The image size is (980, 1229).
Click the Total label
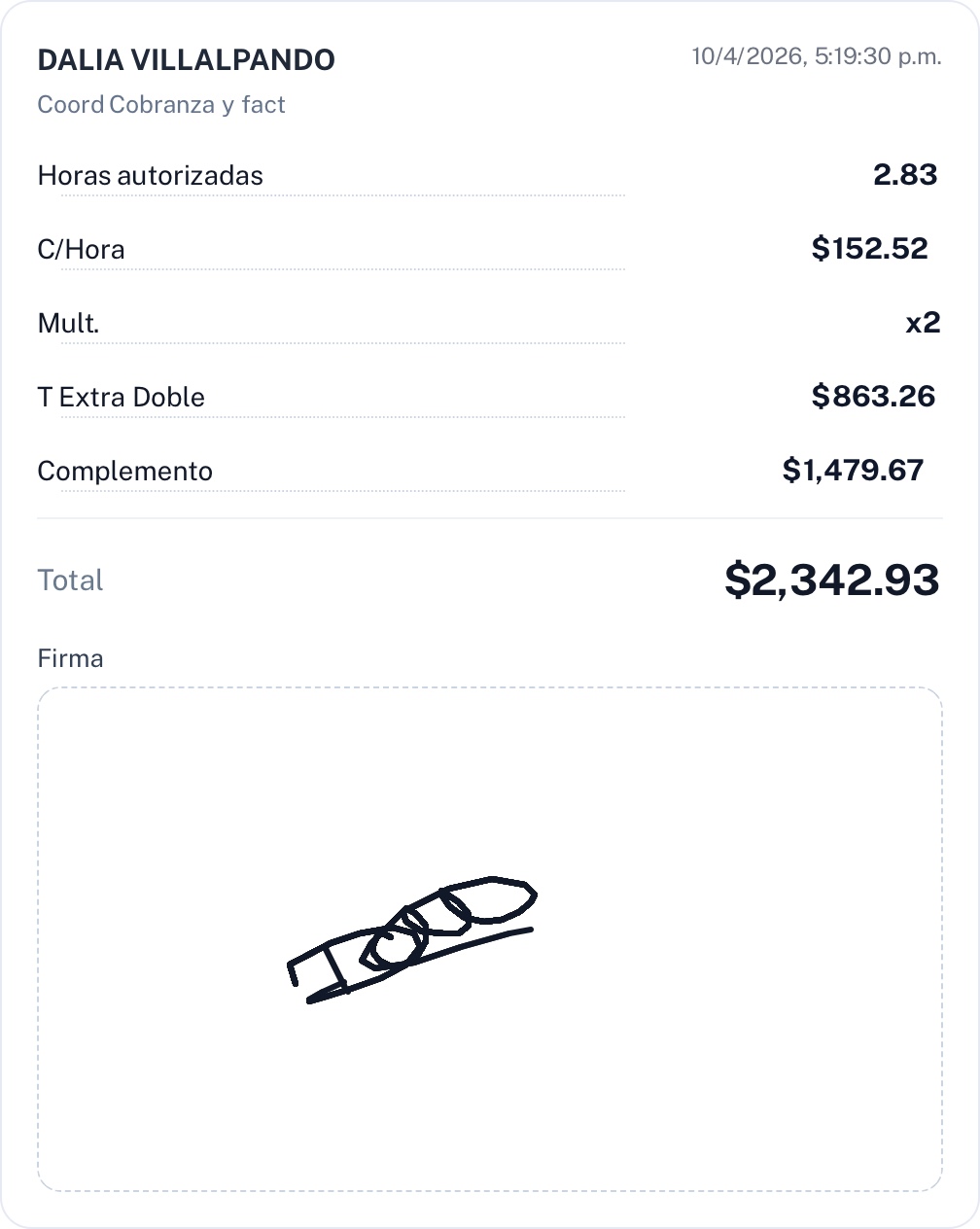point(70,580)
